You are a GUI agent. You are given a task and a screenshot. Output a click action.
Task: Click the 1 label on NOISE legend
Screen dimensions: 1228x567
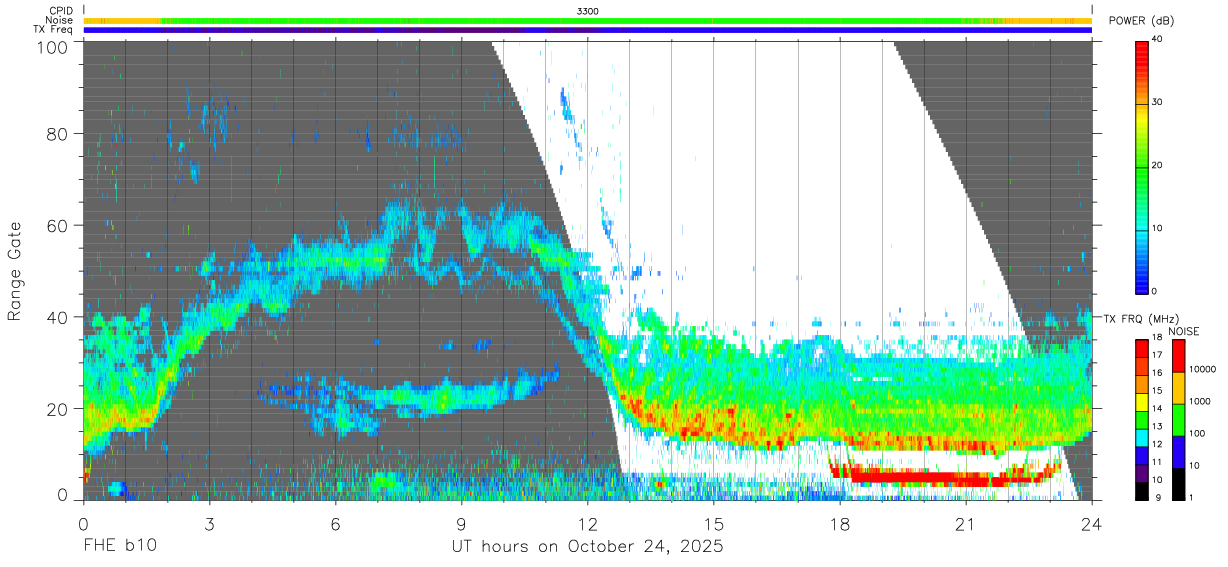pyautogui.click(x=1192, y=497)
